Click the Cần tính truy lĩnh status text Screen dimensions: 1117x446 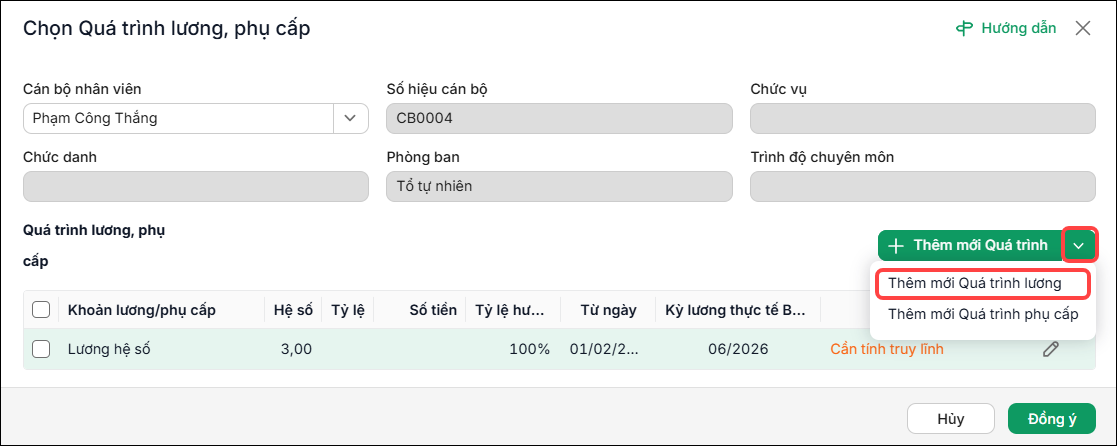pyautogui.click(x=887, y=349)
